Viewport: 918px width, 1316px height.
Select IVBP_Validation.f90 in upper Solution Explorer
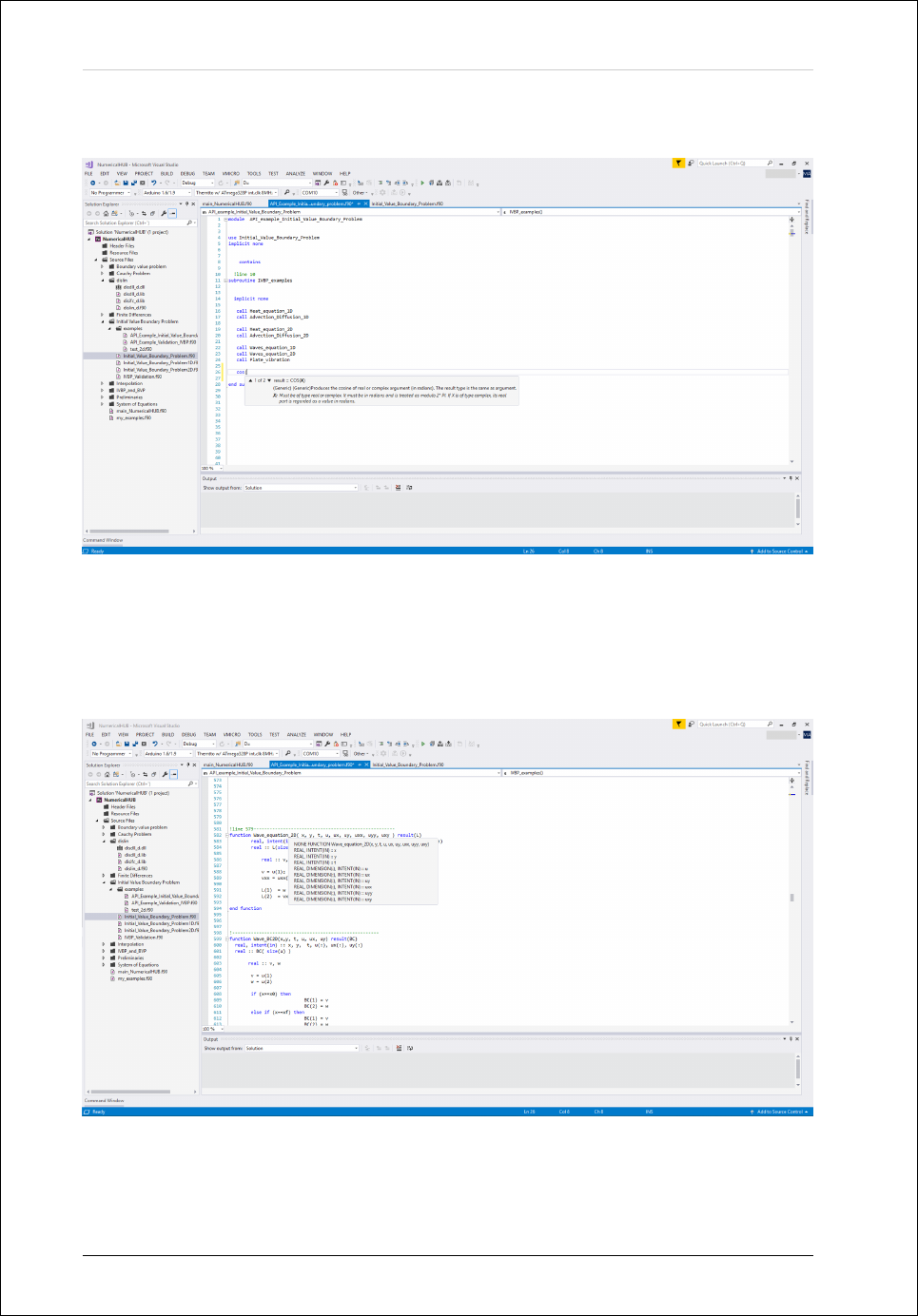[143, 377]
